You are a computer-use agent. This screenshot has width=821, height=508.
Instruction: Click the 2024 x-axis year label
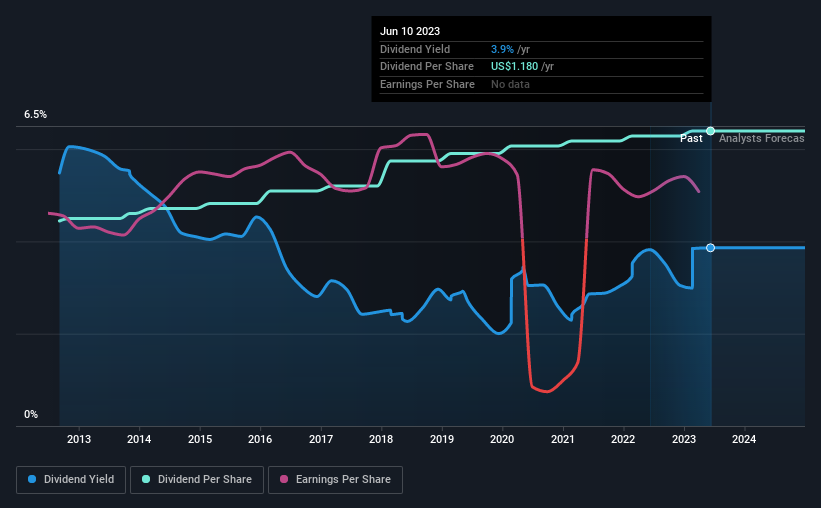pyautogui.click(x=744, y=439)
